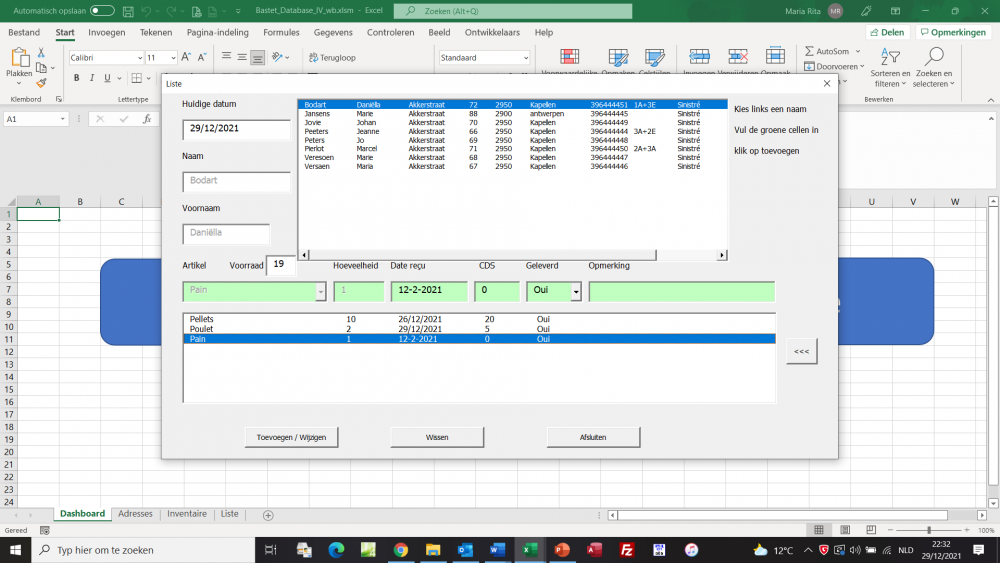1000x563 pixels.
Task: Click the zoom slider in status bar
Action: click(x=929, y=530)
